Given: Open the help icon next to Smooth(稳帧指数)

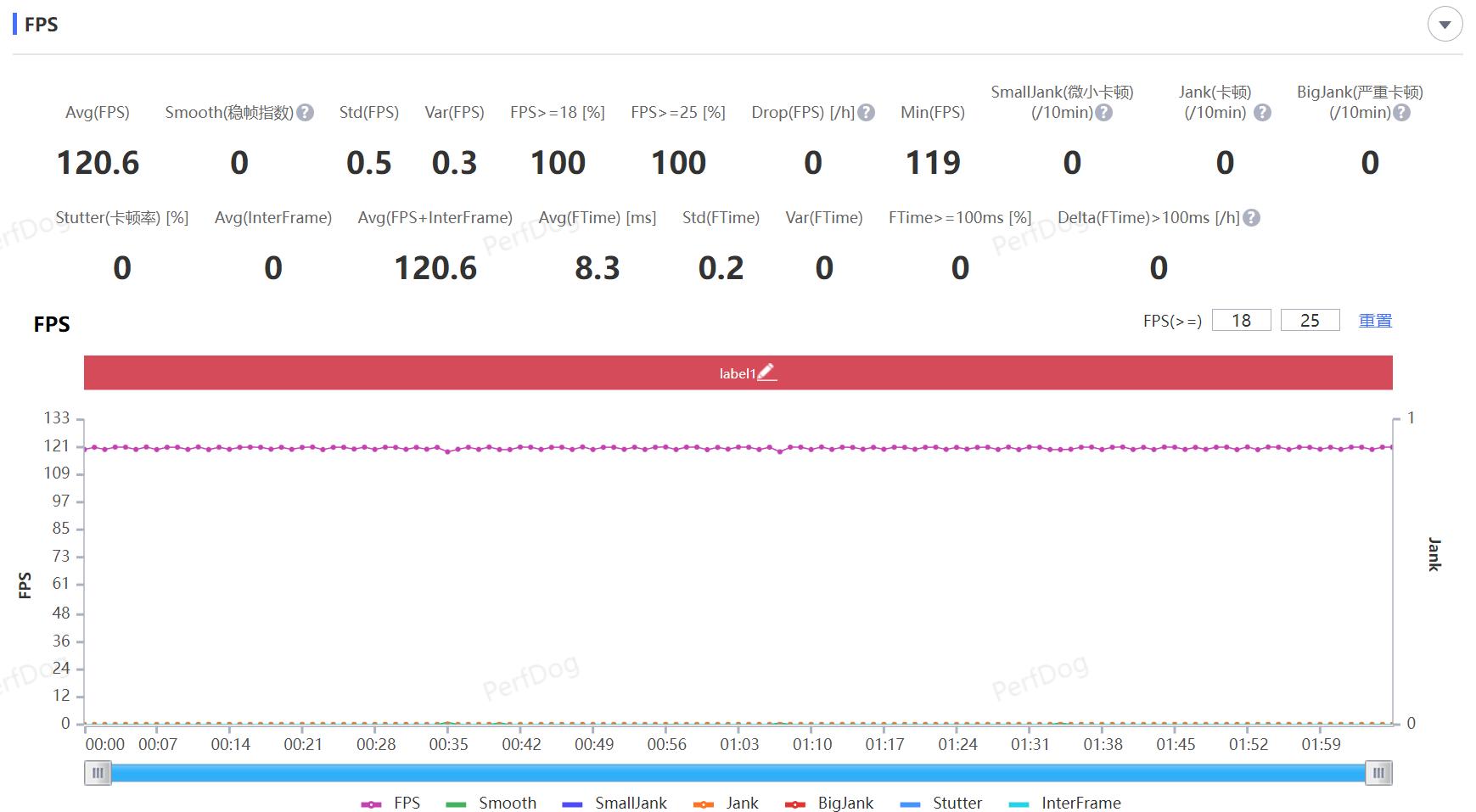Looking at the screenshot, I should (x=306, y=113).
